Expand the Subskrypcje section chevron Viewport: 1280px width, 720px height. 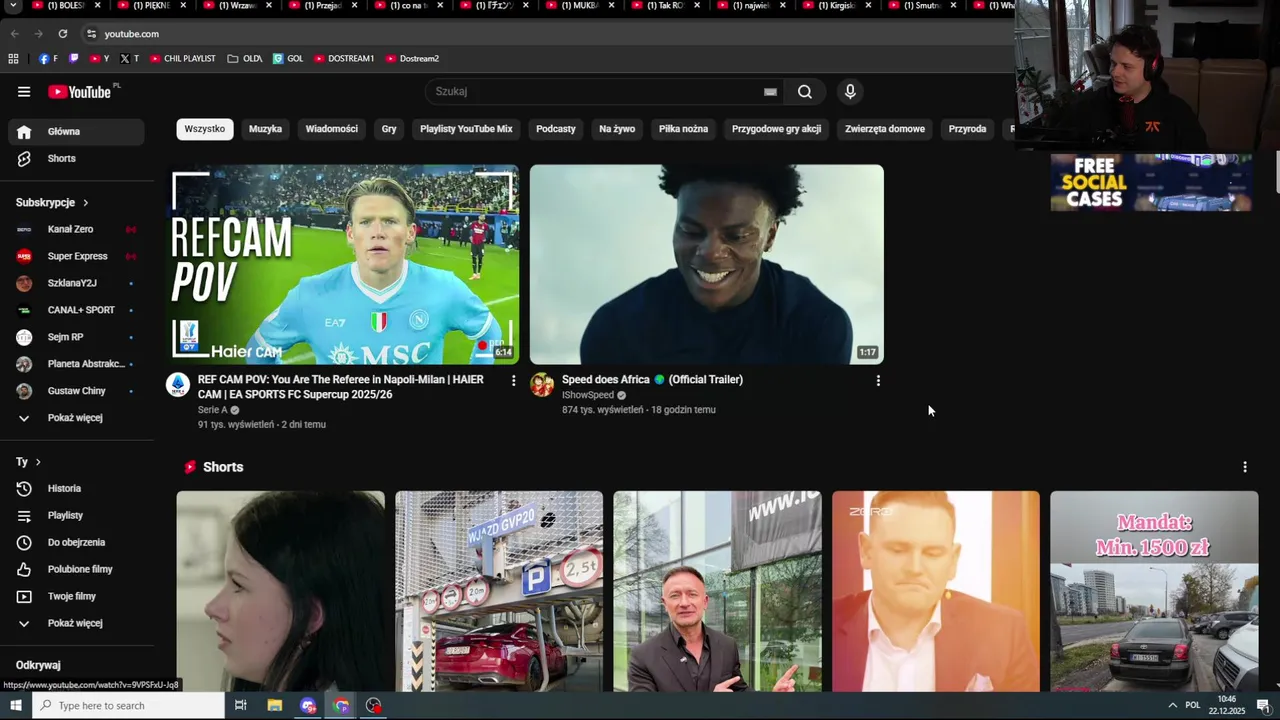click(x=86, y=203)
